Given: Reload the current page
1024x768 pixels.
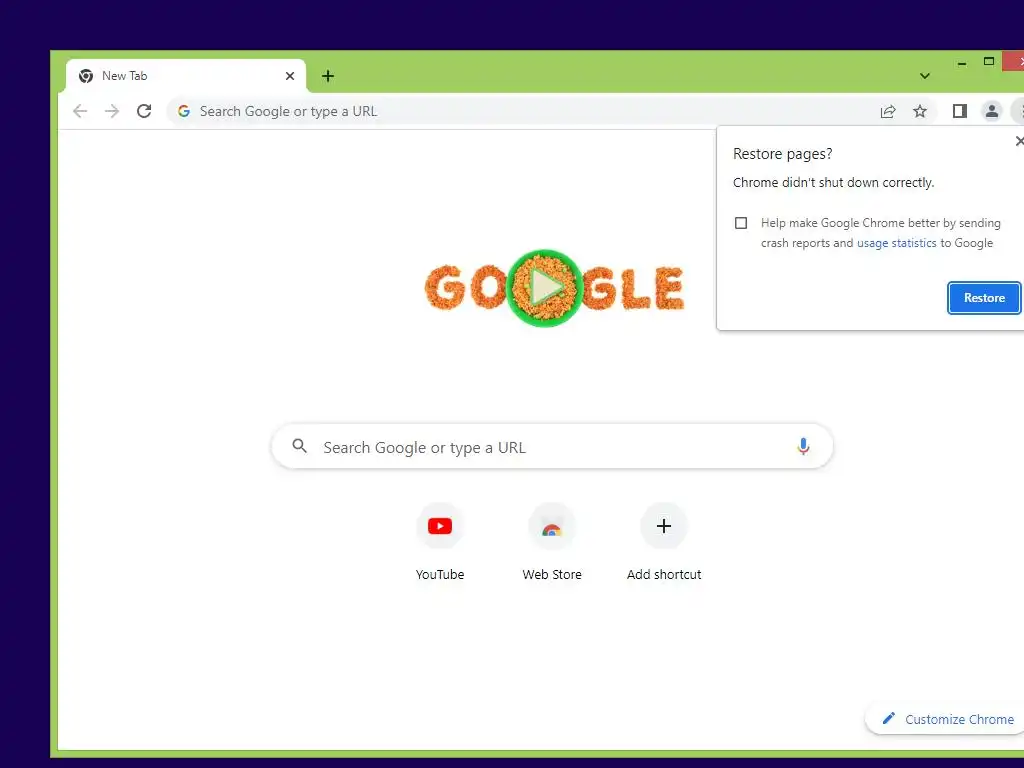Looking at the screenshot, I should pyautogui.click(x=144, y=111).
